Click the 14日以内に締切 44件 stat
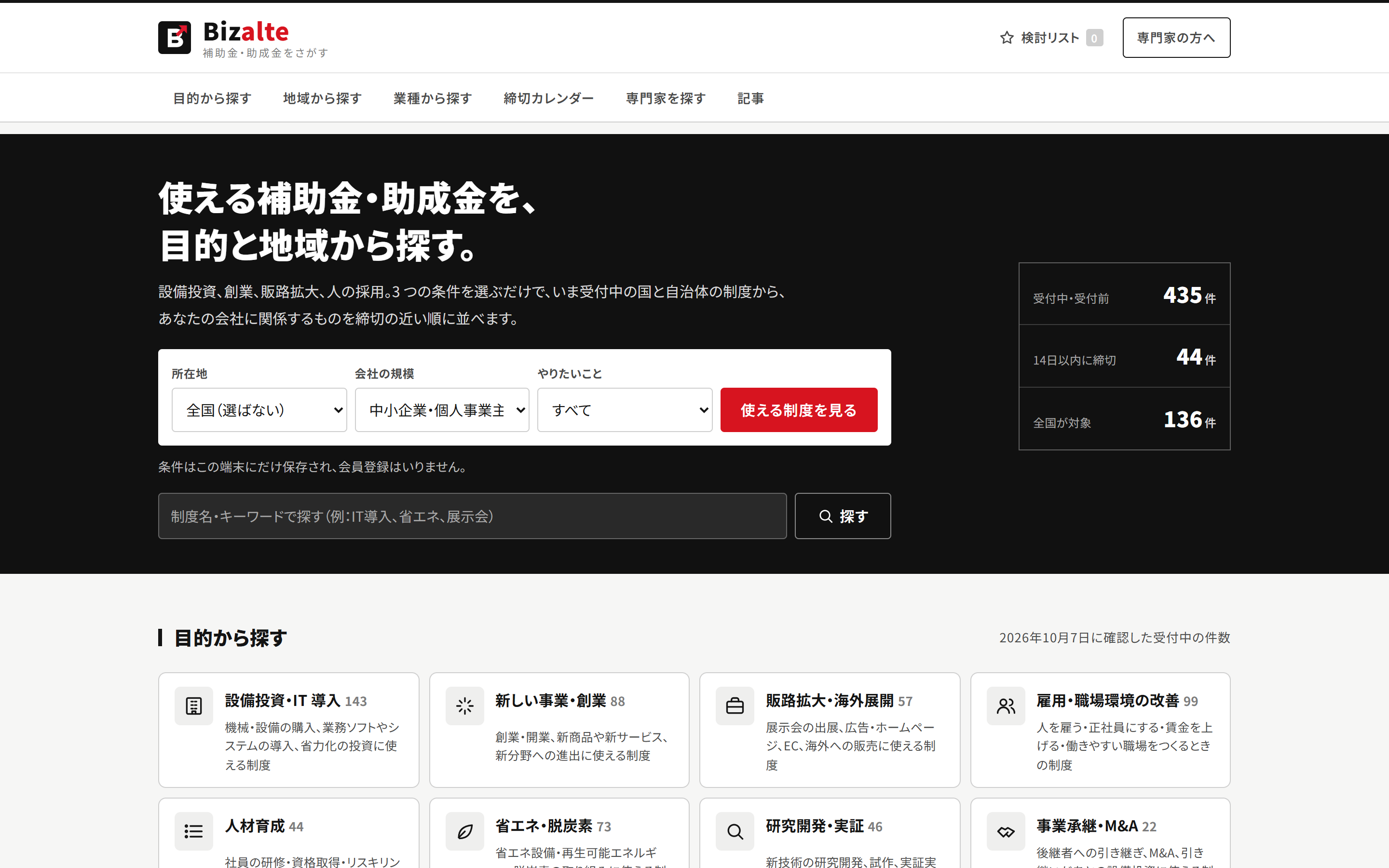Screen dimensions: 1389x868 [1124, 356]
